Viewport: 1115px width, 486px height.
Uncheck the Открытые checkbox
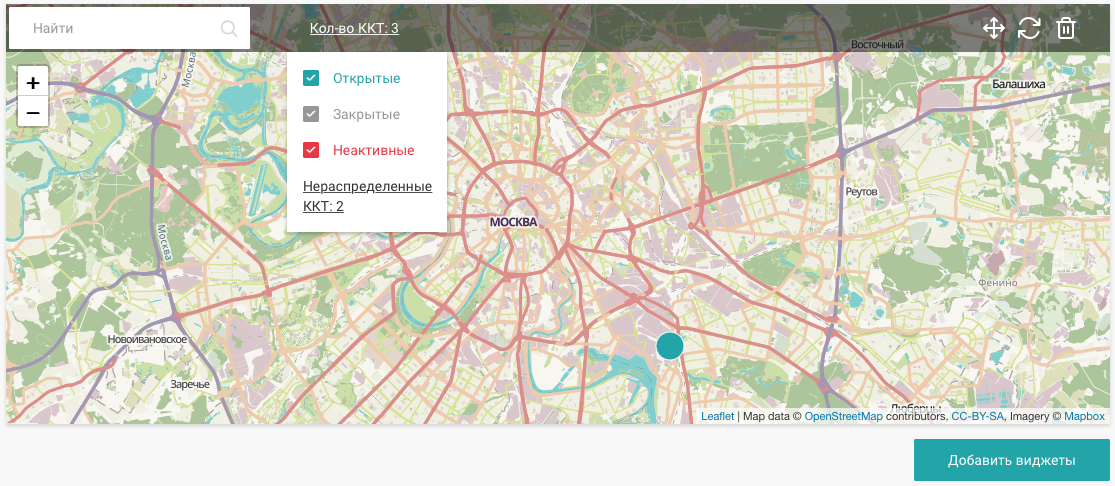pos(311,78)
